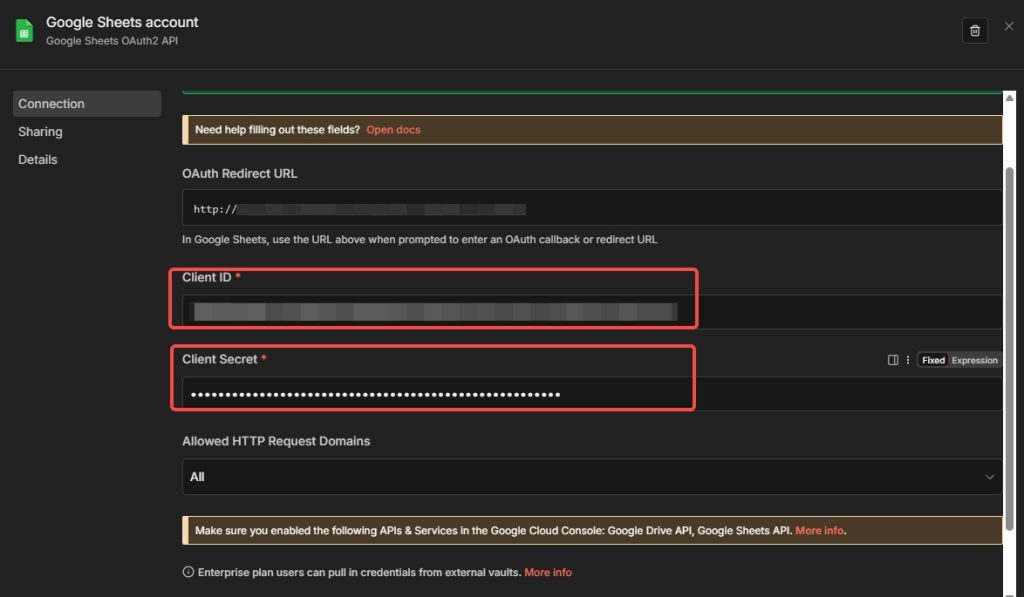The height and width of the screenshot is (597, 1024).
Task: Click into the Client ID input field
Action: [x=590, y=312]
